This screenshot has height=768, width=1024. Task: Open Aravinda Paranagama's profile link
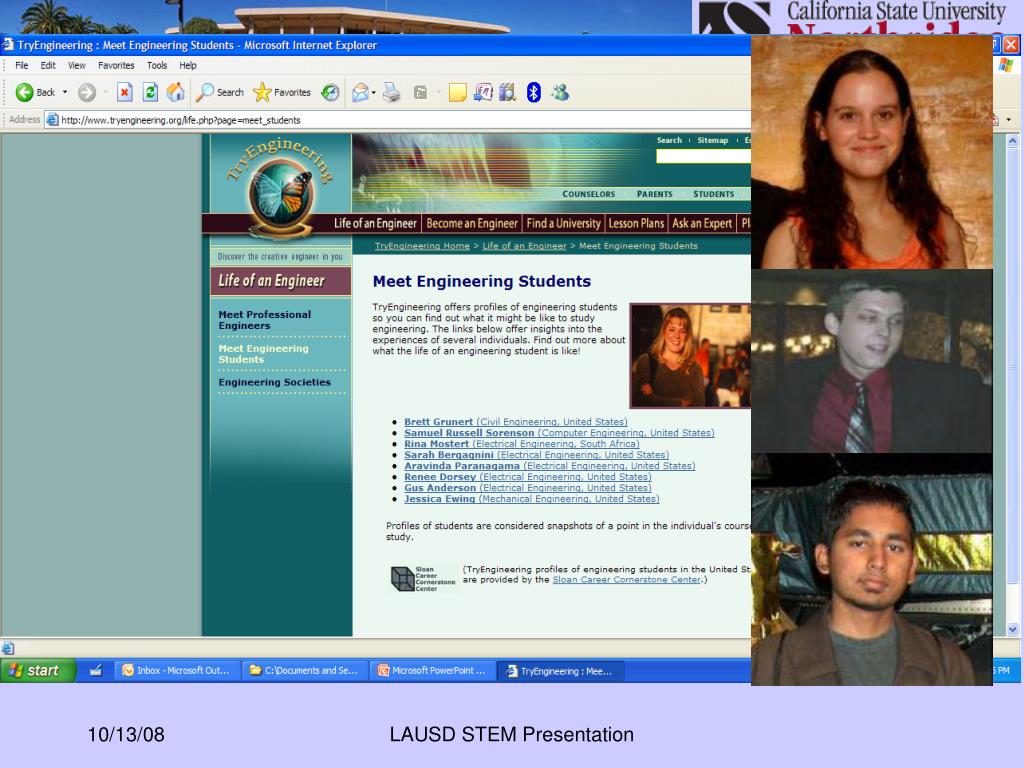point(549,466)
